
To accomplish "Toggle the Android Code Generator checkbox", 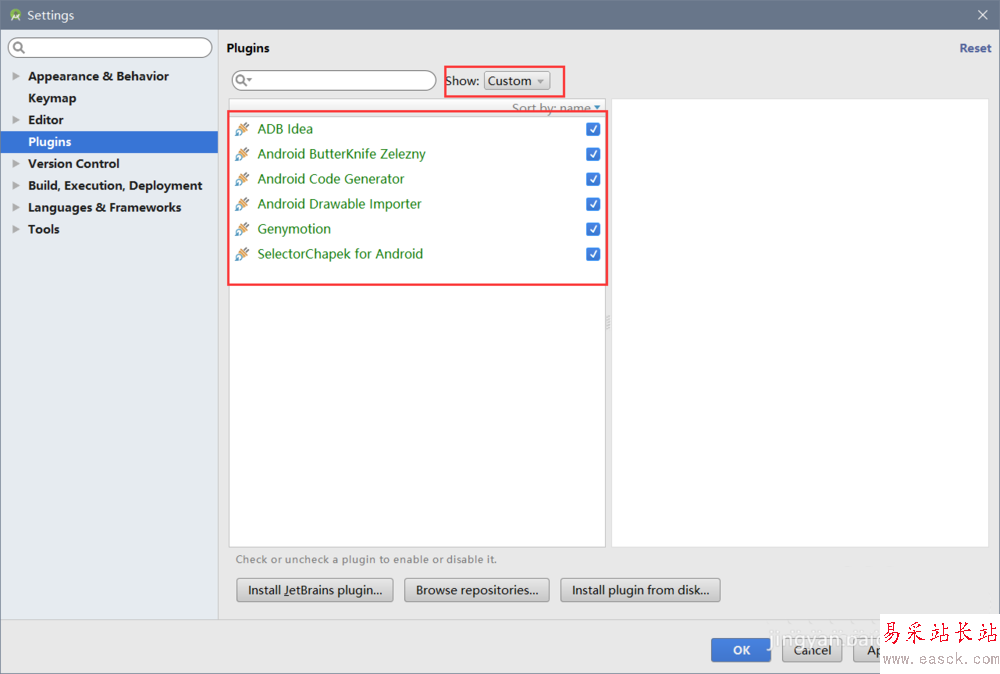I will pyautogui.click(x=593, y=179).
